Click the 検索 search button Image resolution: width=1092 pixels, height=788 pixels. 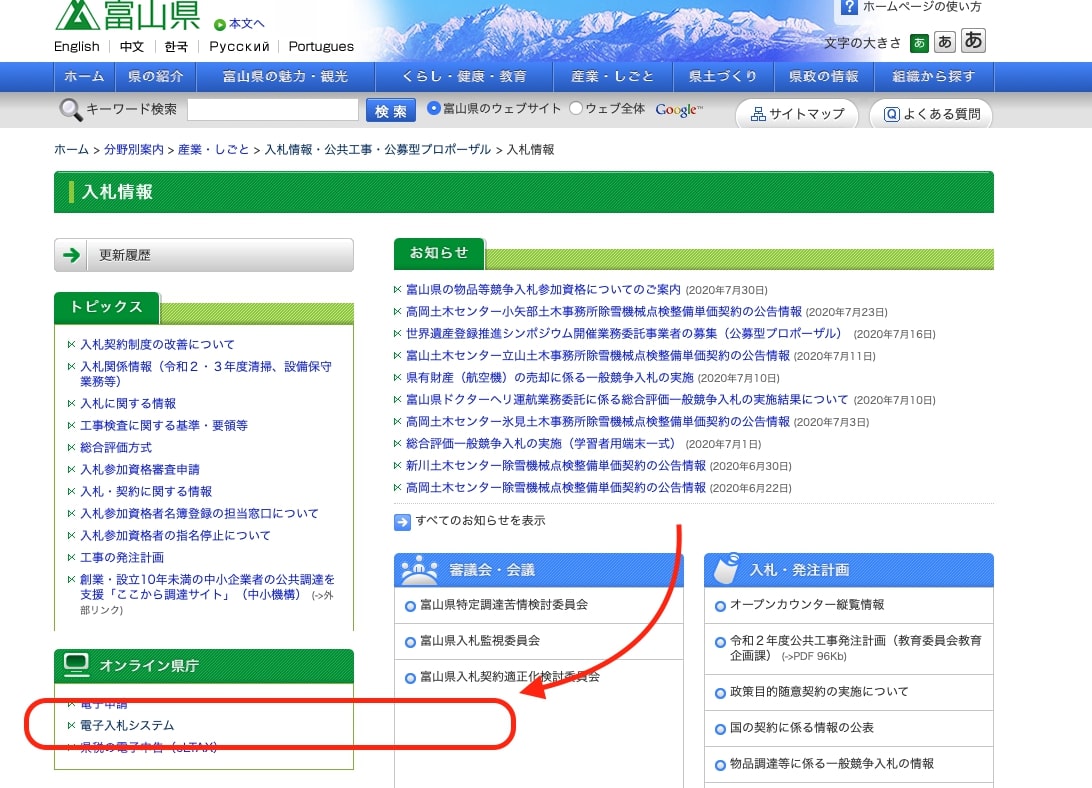click(x=391, y=111)
